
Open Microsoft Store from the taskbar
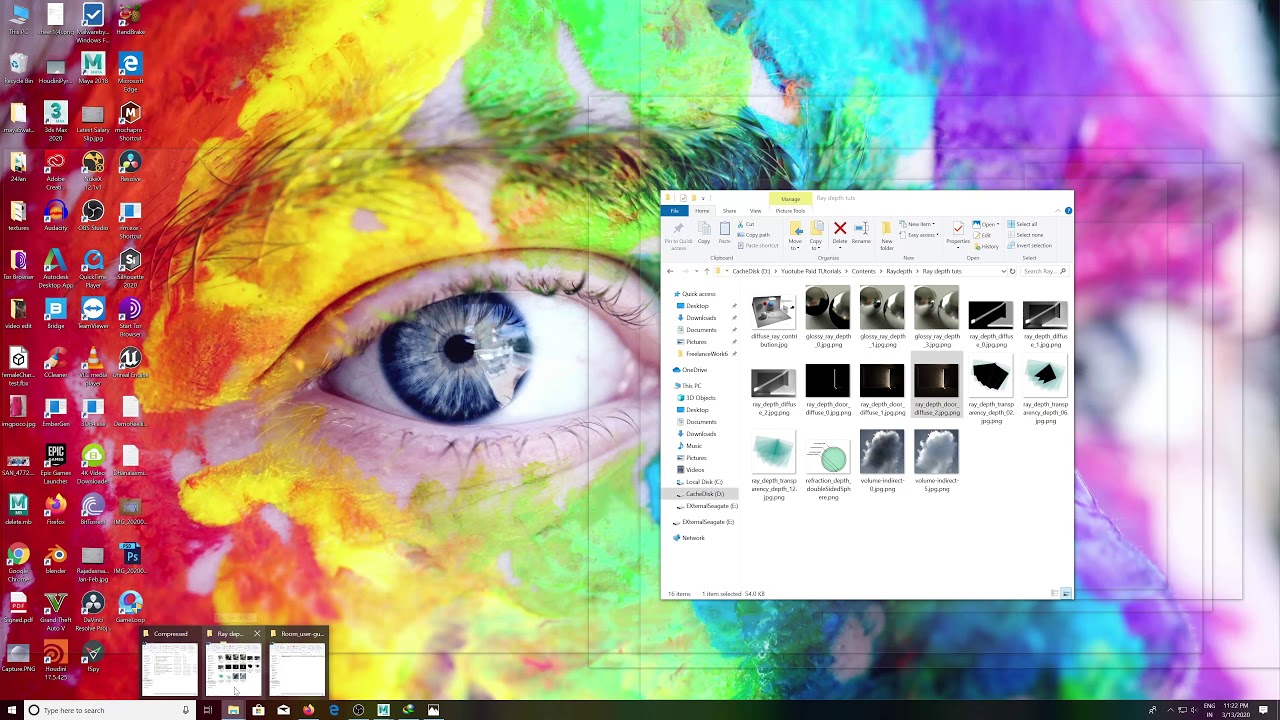[x=258, y=710]
